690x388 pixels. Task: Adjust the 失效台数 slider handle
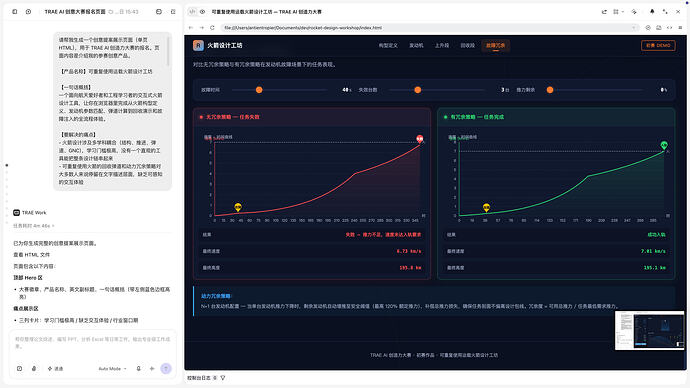coord(418,90)
